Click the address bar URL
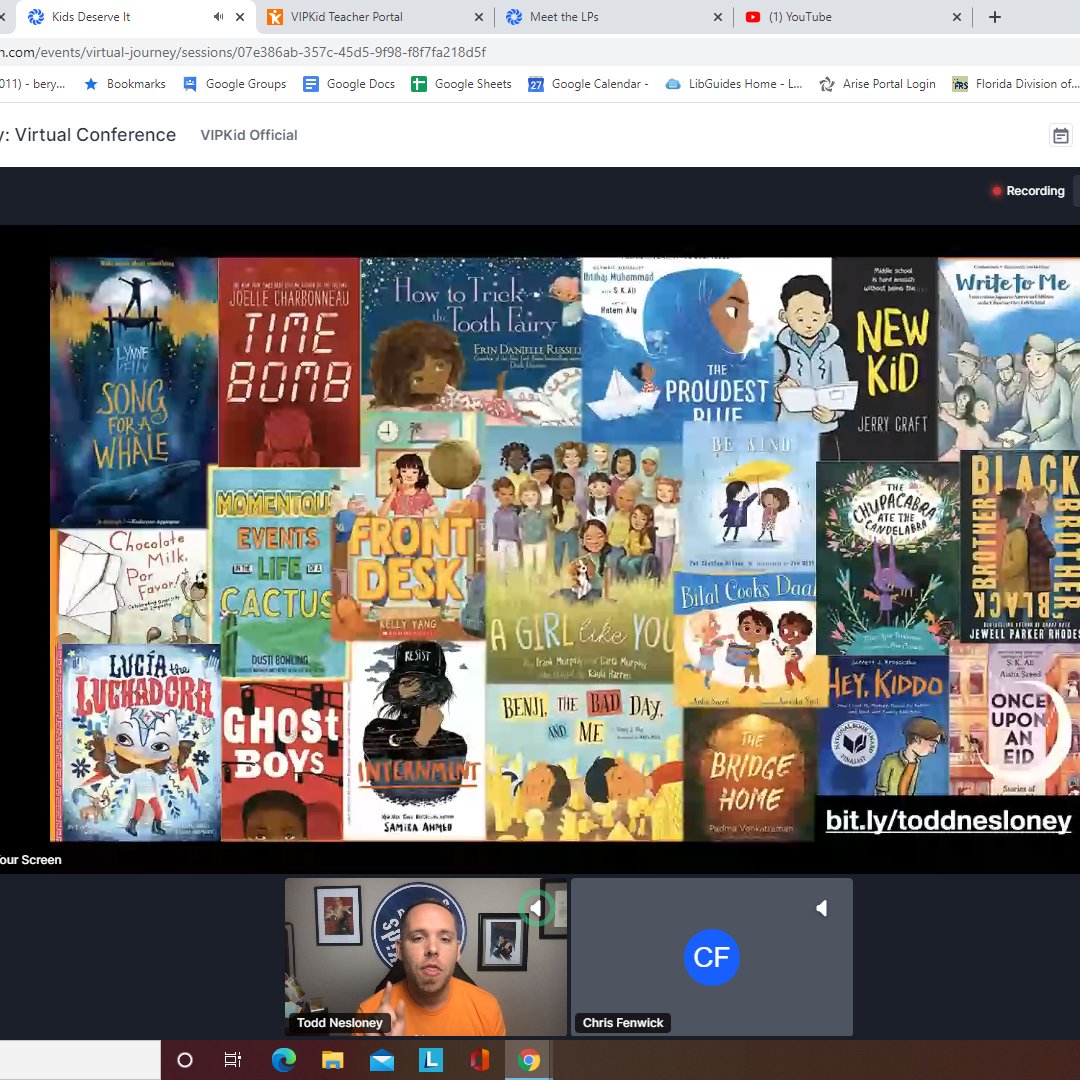Screen dimensions: 1080x1080 click(x=243, y=52)
